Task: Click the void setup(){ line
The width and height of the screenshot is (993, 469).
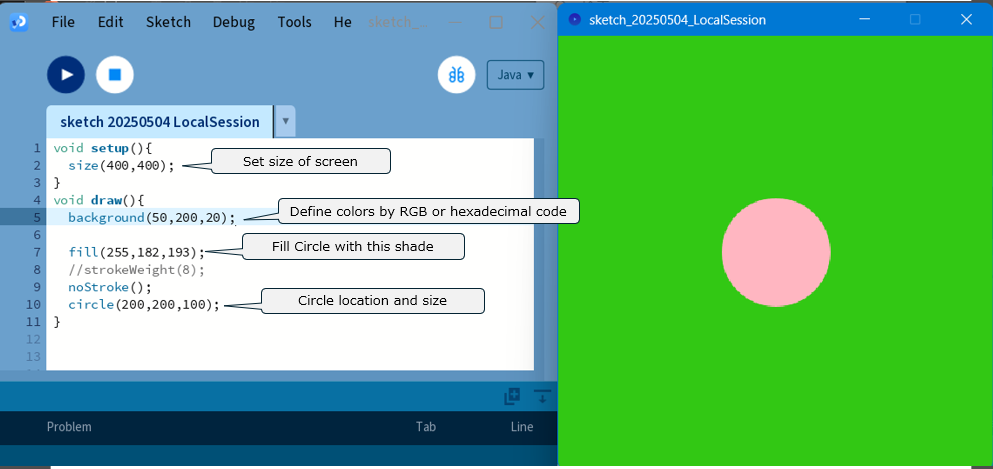Action: pos(103,148)
